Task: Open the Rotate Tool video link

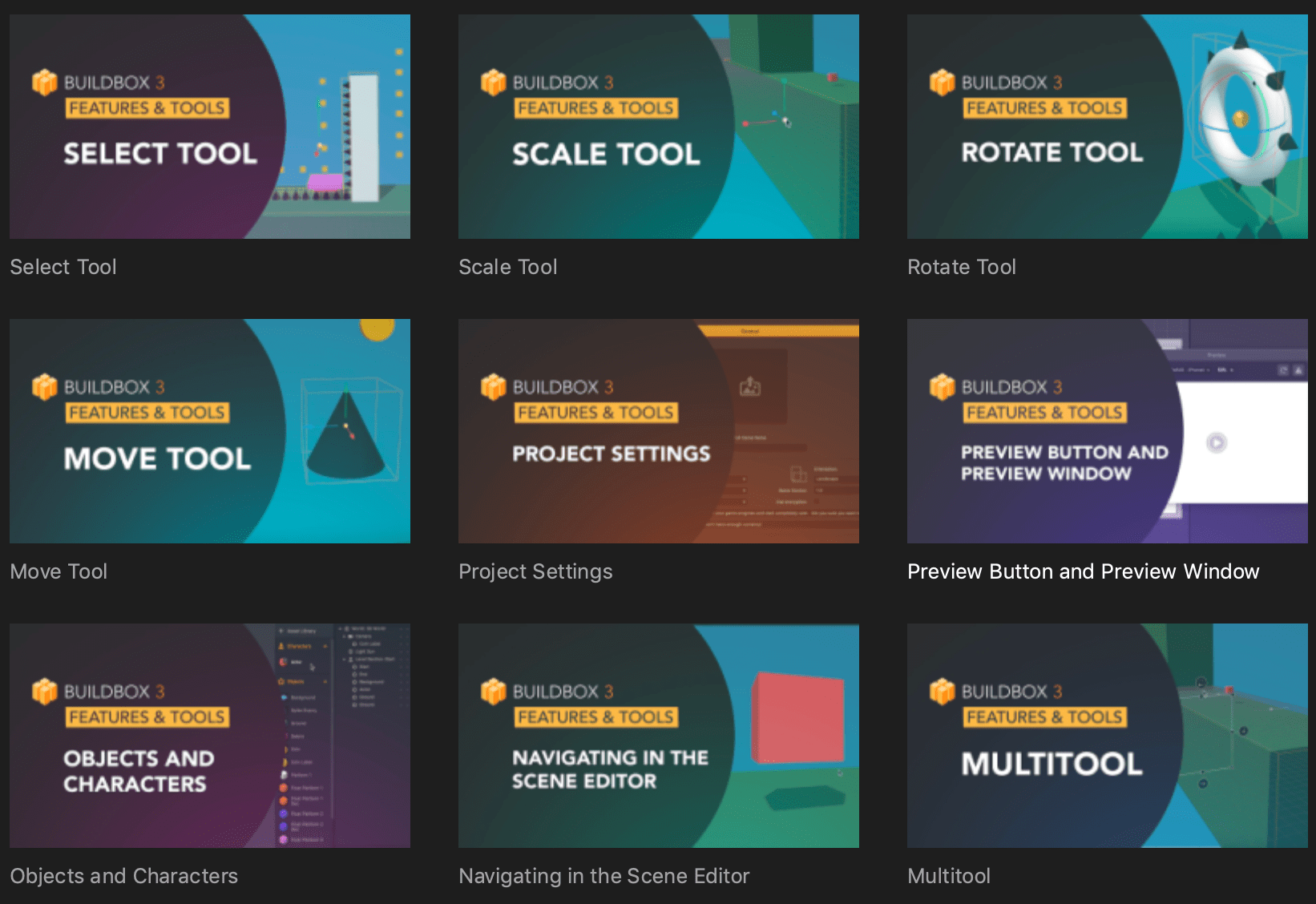Action: (961, 266)
